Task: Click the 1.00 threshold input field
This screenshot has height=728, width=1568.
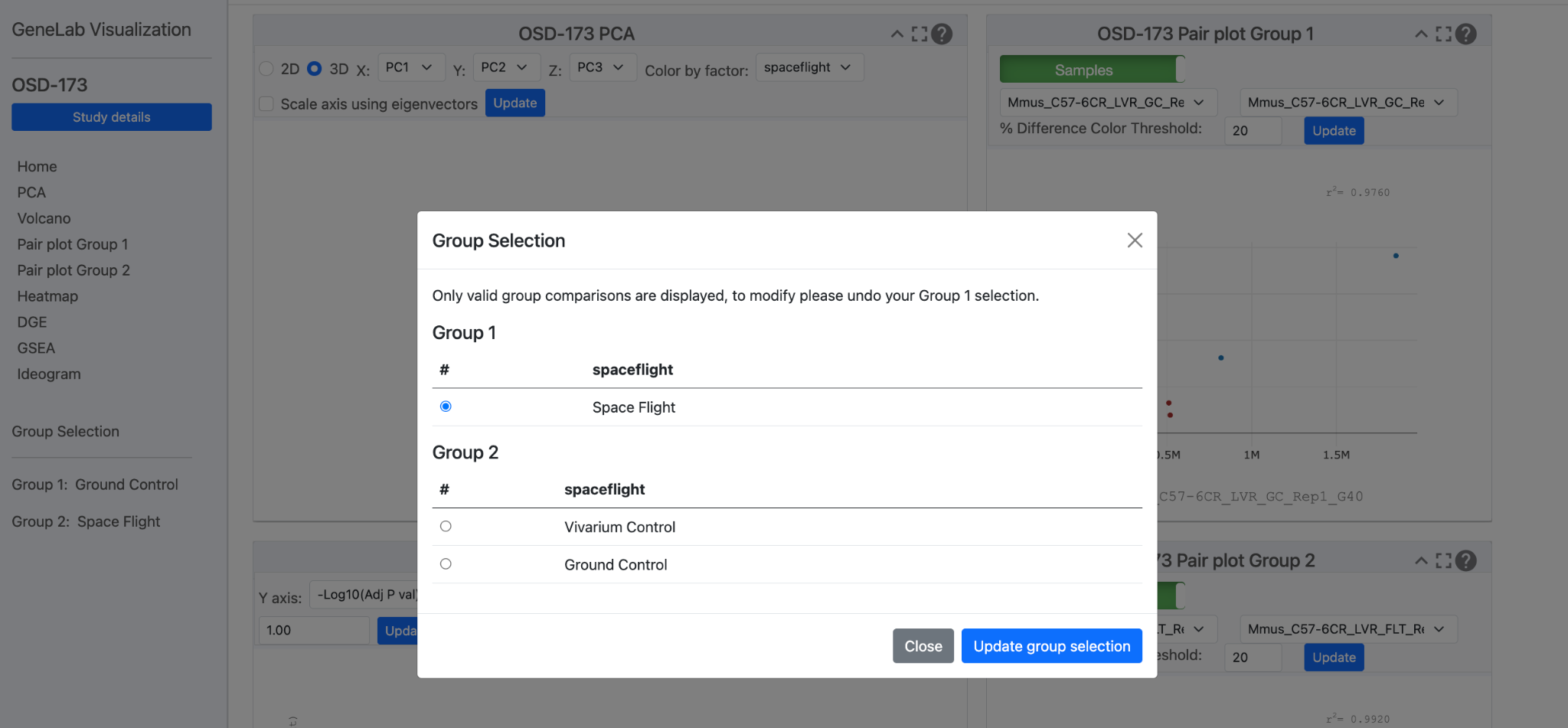Action: (314, 630)
